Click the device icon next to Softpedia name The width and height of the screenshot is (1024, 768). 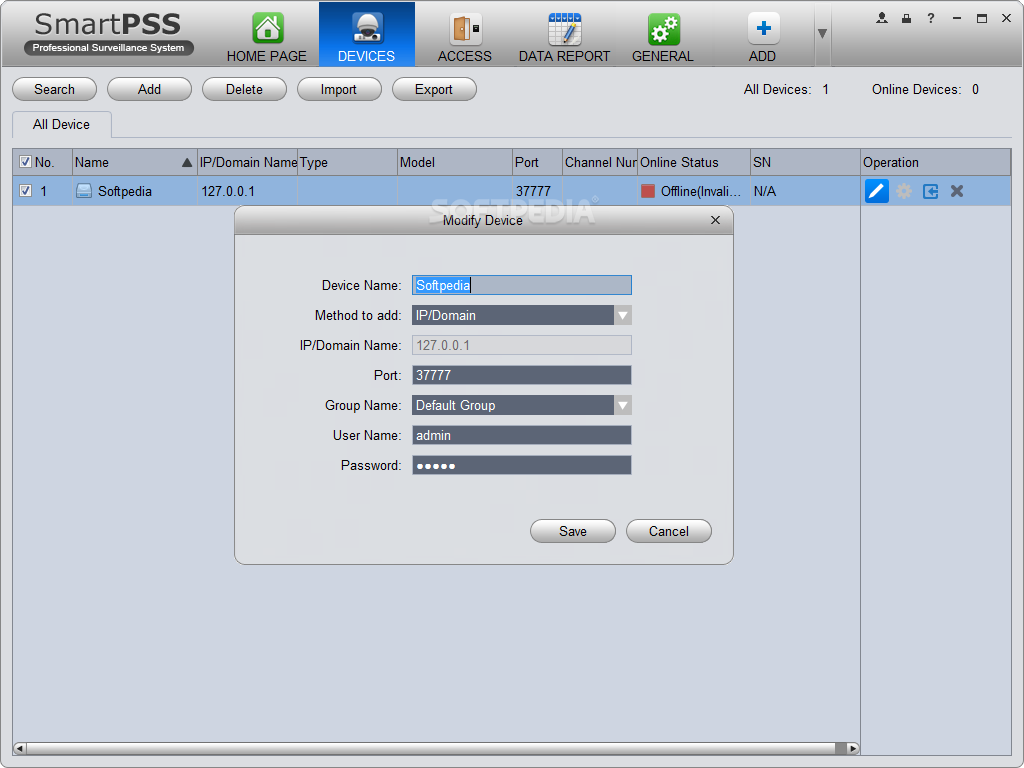(x=84, y=191)
